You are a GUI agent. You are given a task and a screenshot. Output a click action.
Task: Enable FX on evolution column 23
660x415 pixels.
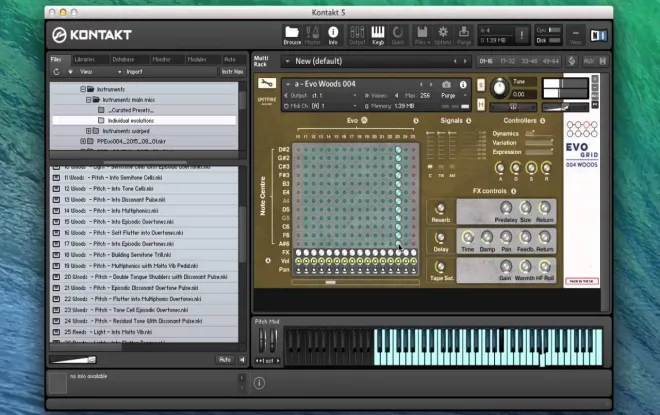398,253
